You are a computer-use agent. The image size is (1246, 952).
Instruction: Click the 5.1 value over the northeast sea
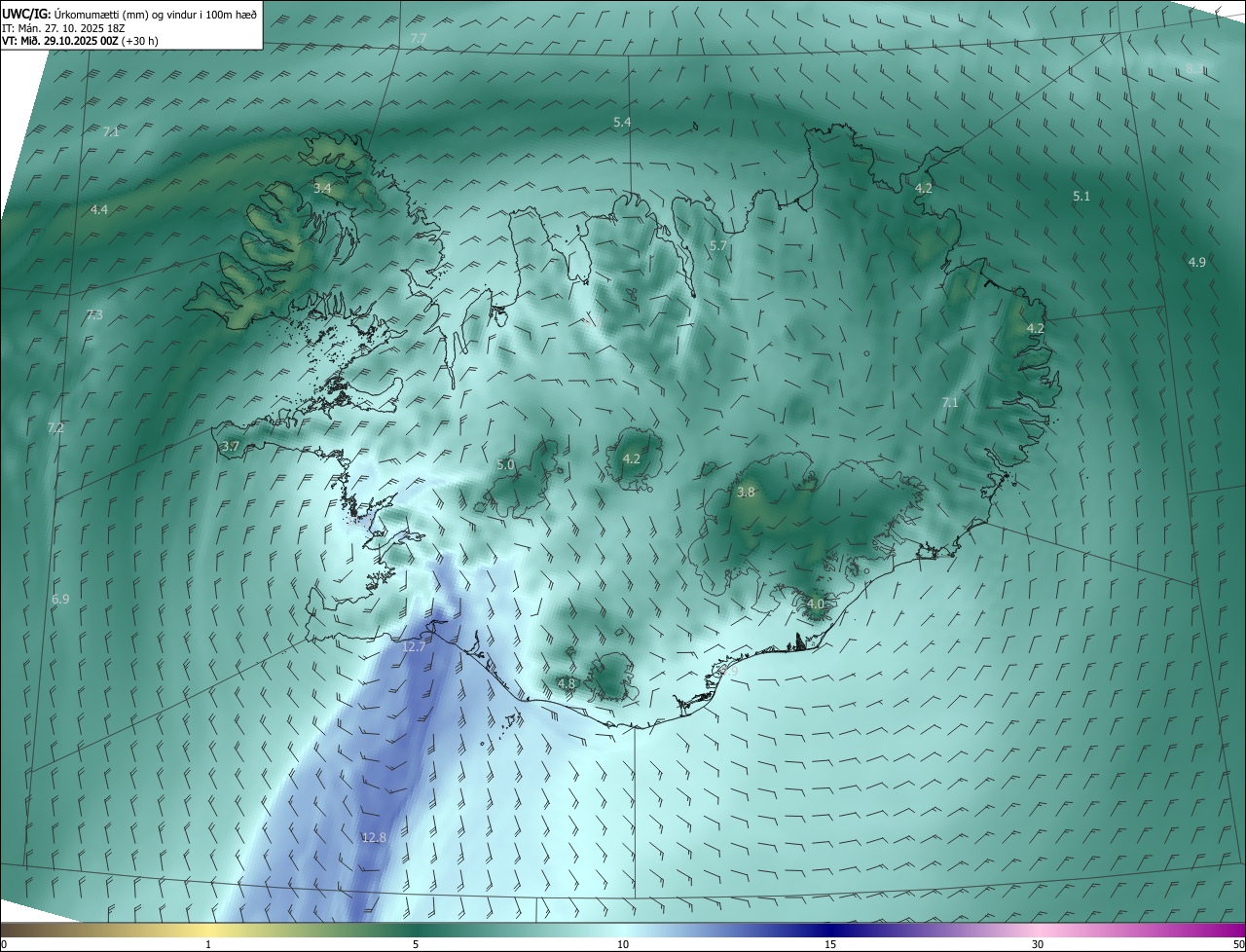click(1081, 196)
